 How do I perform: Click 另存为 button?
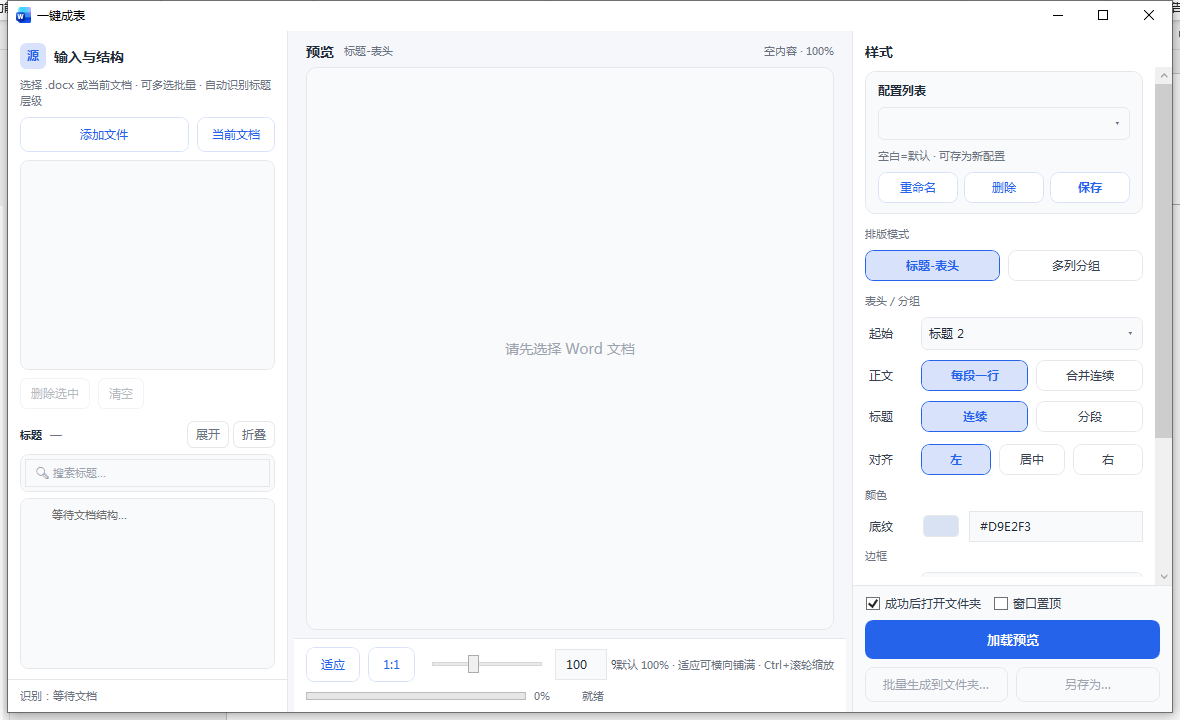pyautogui.click(x=1088, y=685)
